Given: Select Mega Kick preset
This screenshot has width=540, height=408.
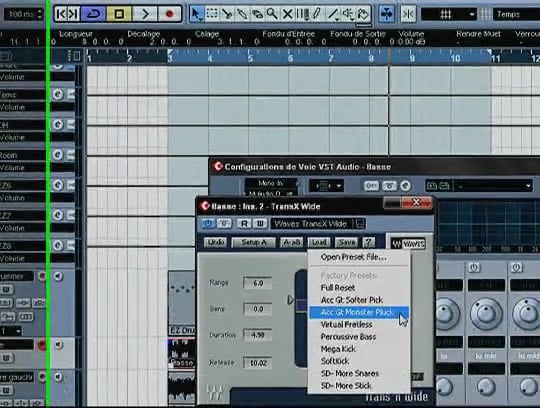Looking at the screenshot, I should pos(338,349).
